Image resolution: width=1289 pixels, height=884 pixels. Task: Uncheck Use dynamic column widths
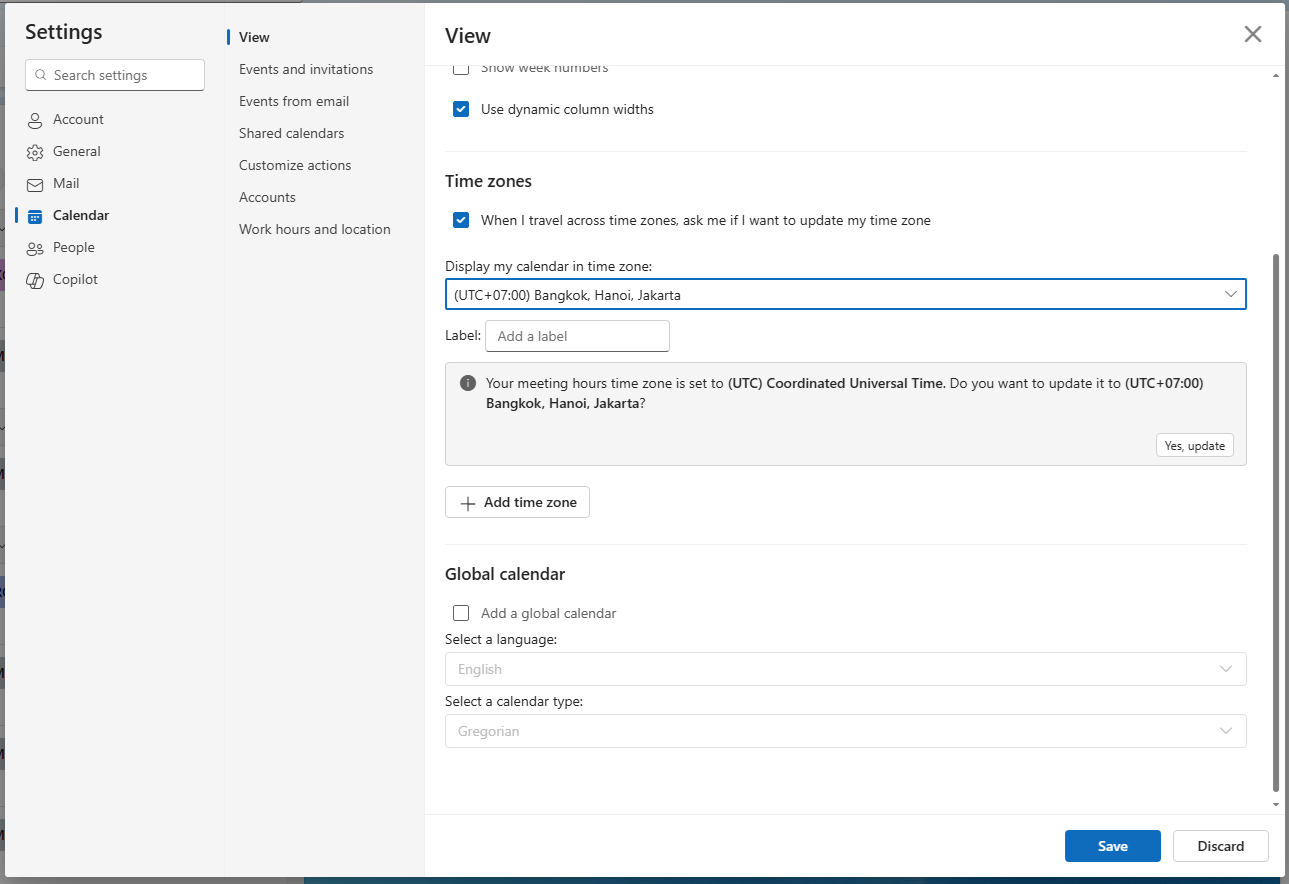click(x=461, y=109)
